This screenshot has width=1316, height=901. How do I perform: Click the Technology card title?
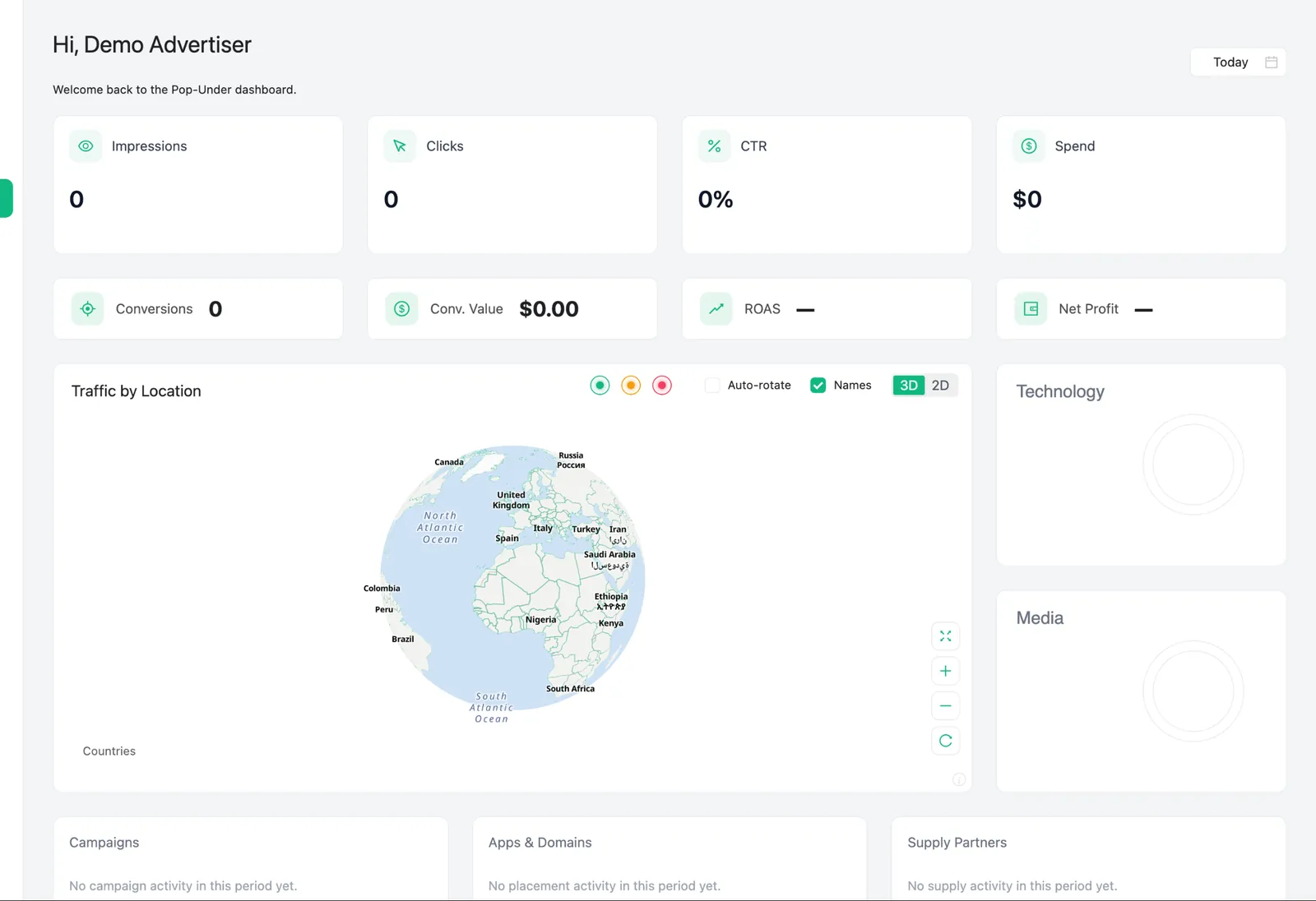click(x=1060, y=392)
